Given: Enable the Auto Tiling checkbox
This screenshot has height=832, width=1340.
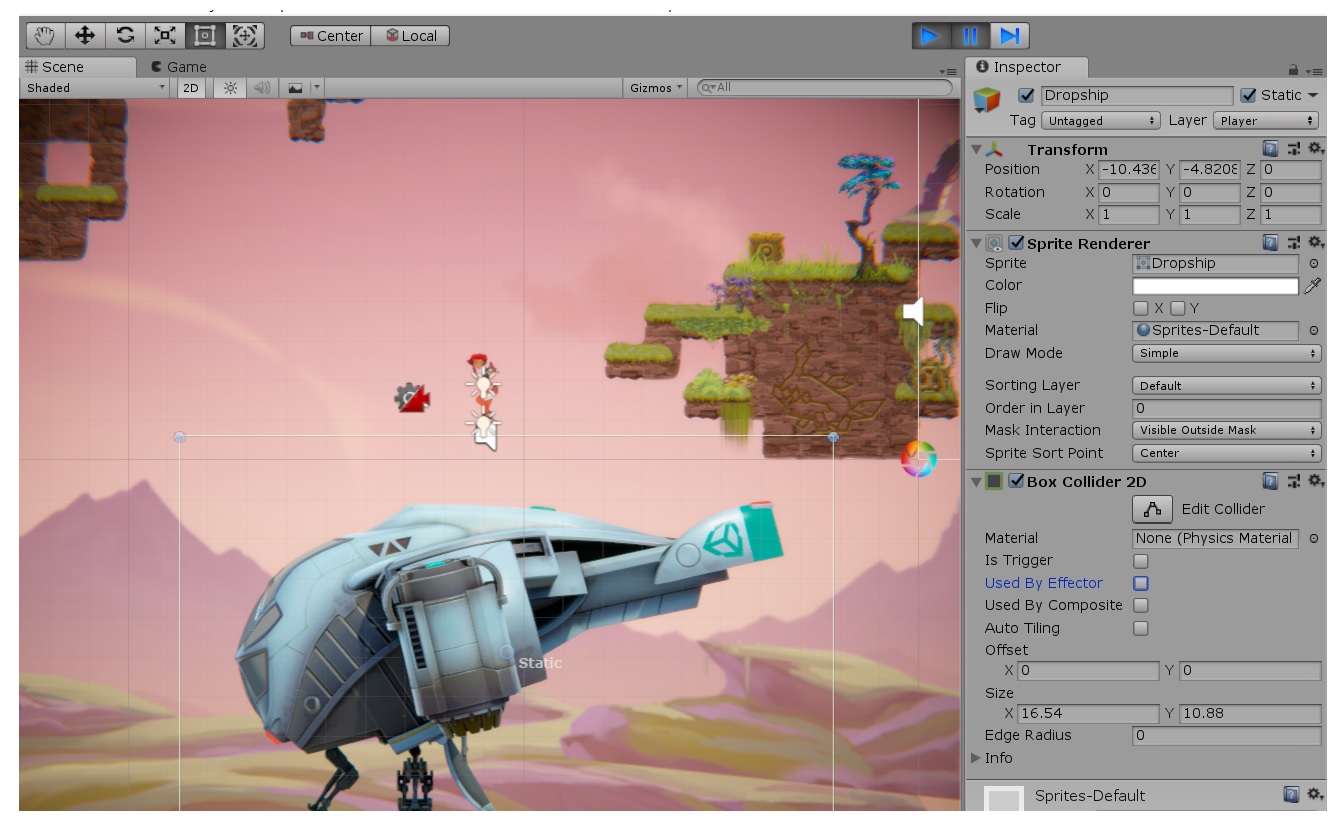Looking at the screenshot, I should pos(1140,628).
